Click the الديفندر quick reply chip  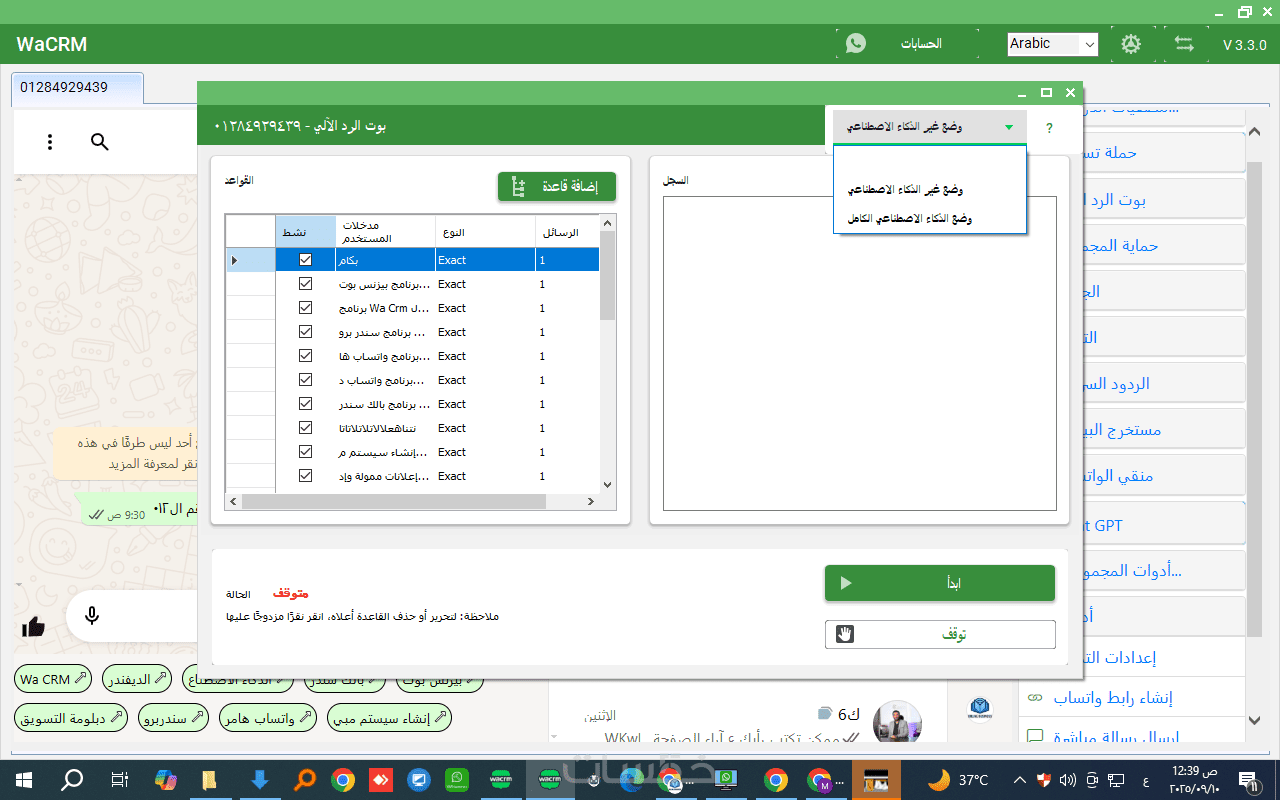(136, 679)
